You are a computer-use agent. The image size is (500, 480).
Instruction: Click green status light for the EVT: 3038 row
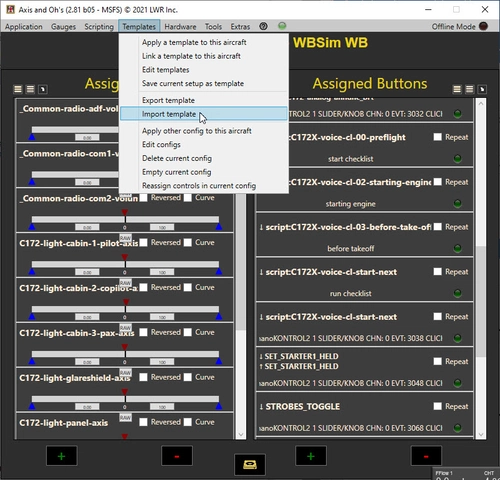(458, 338)
